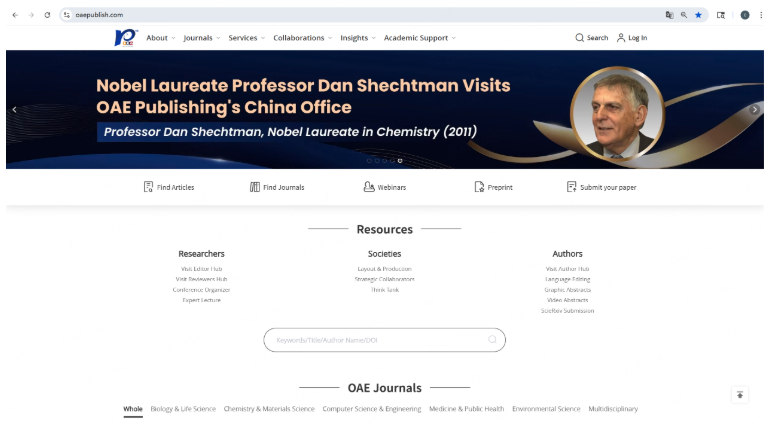Viewport: 770px width, 430px height.
Task: Select the Computer Science & Engineering tab
Action: click(x=372, y=409)
